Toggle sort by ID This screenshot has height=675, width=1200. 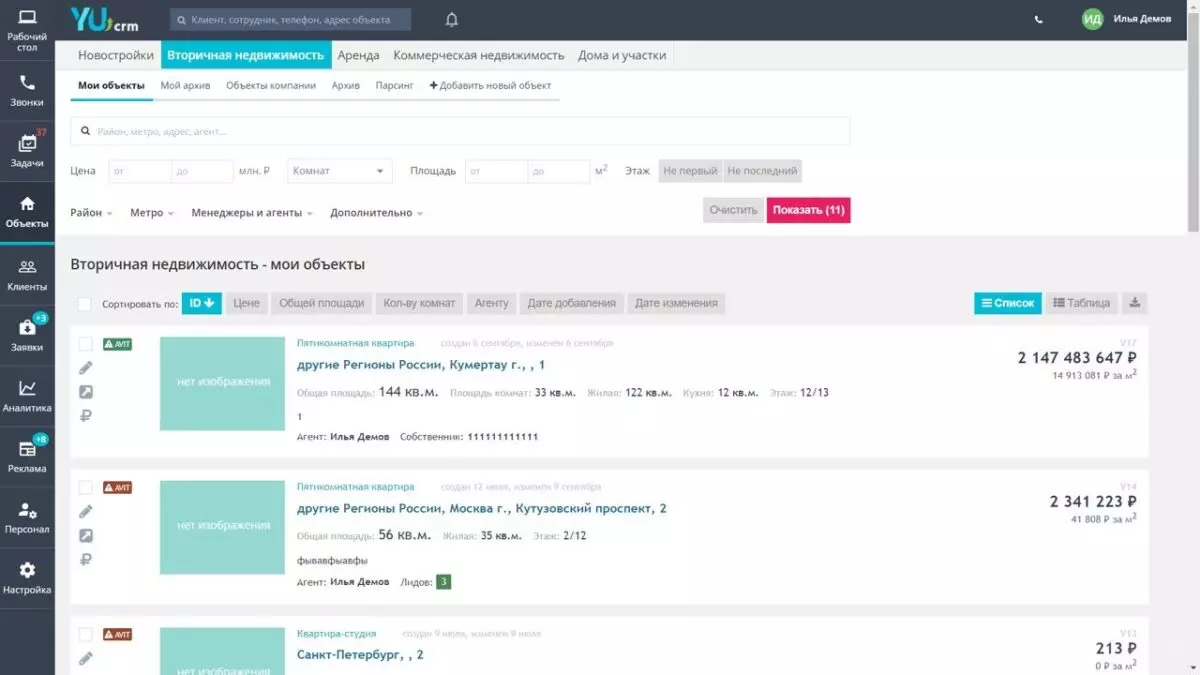[202, 303]
